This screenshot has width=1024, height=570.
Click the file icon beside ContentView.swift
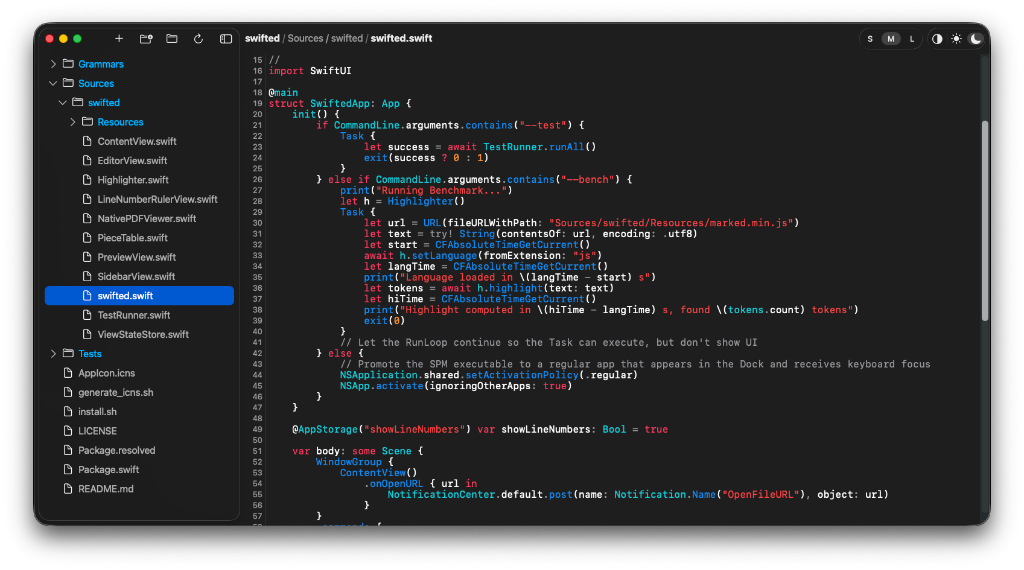click(x=87, y=141)
